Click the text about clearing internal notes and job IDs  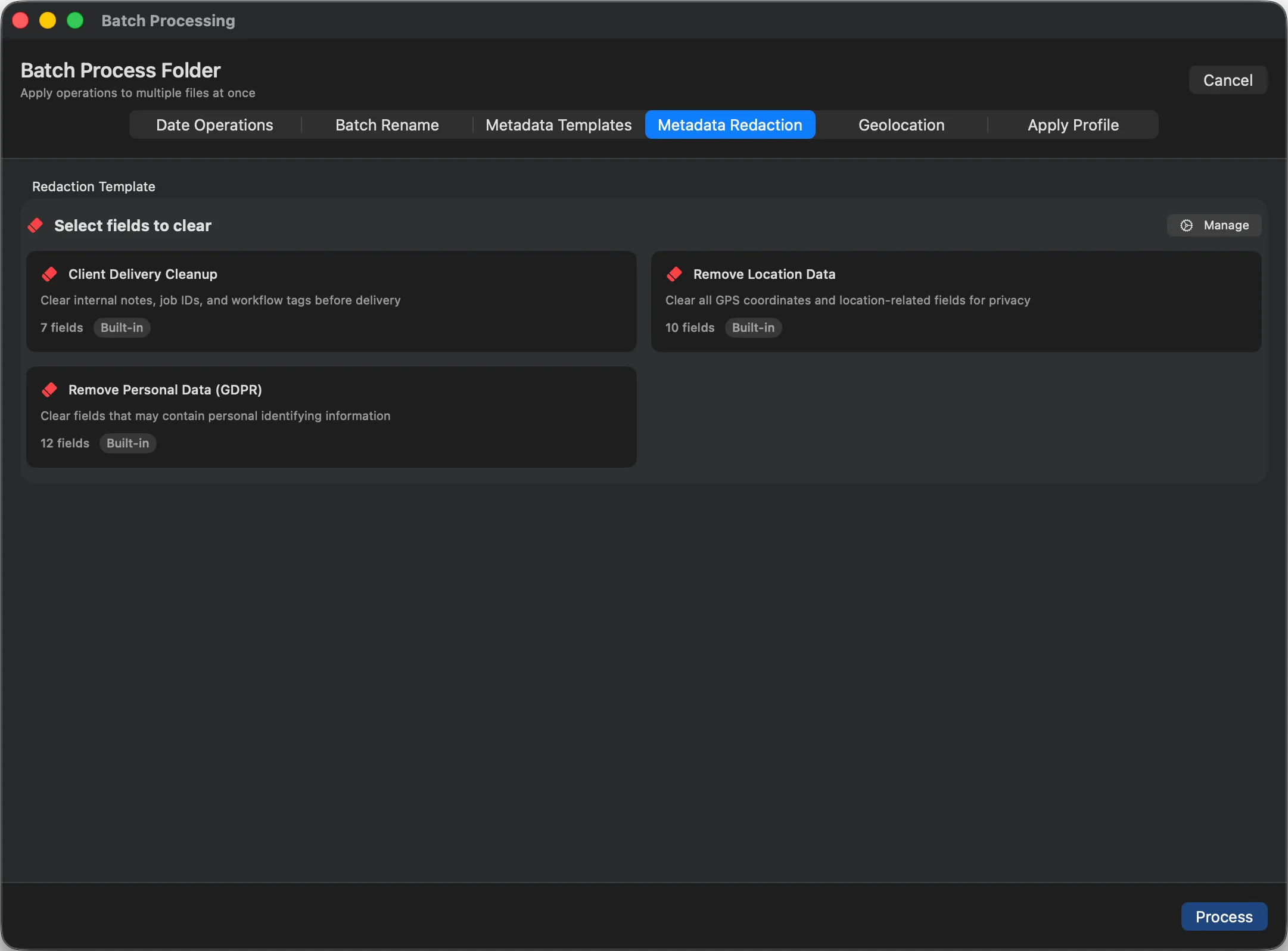pos(220,300)
